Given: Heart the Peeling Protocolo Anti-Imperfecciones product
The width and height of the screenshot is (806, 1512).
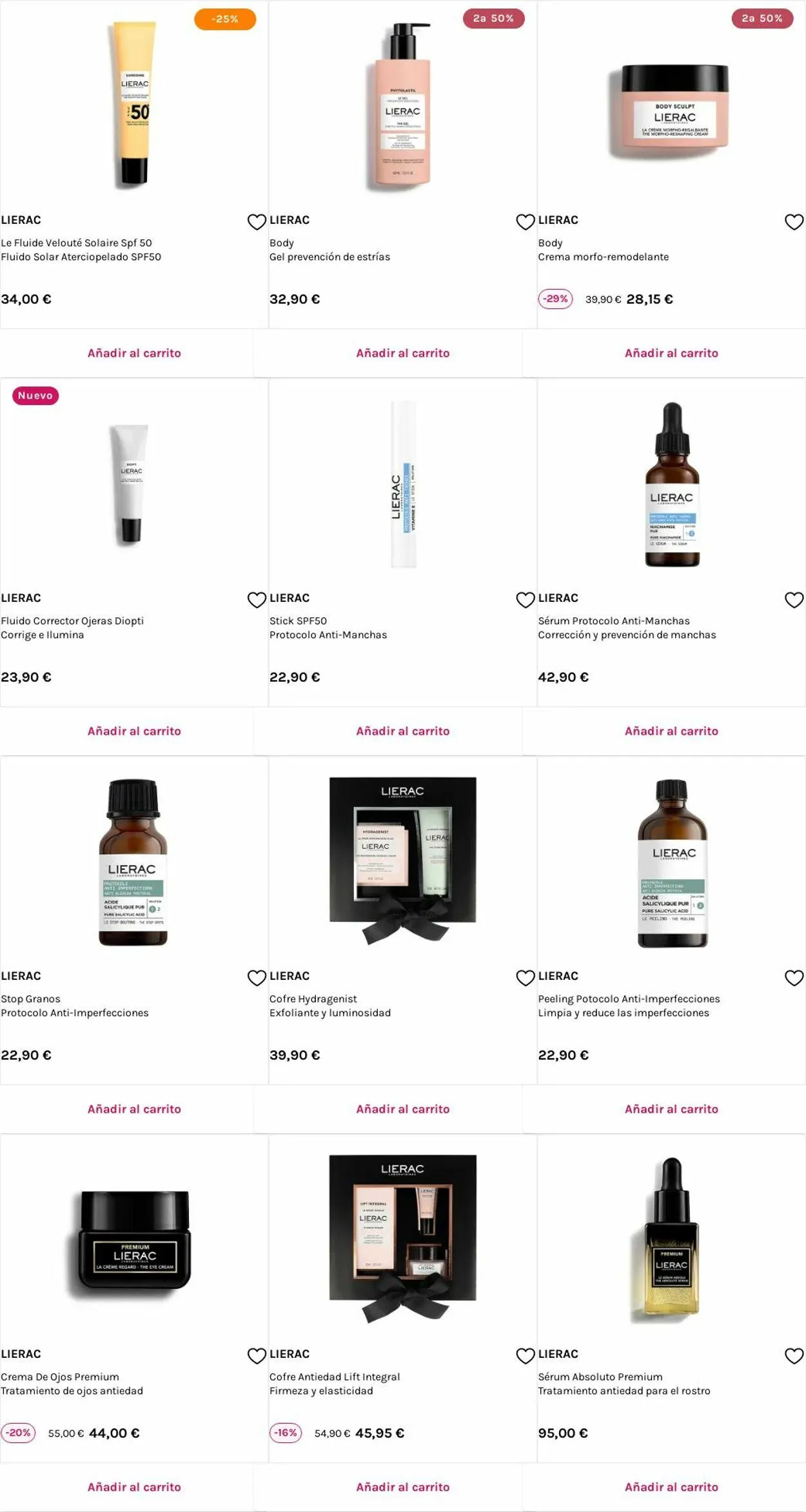Looking at the screenshot, I should [794, 978].
